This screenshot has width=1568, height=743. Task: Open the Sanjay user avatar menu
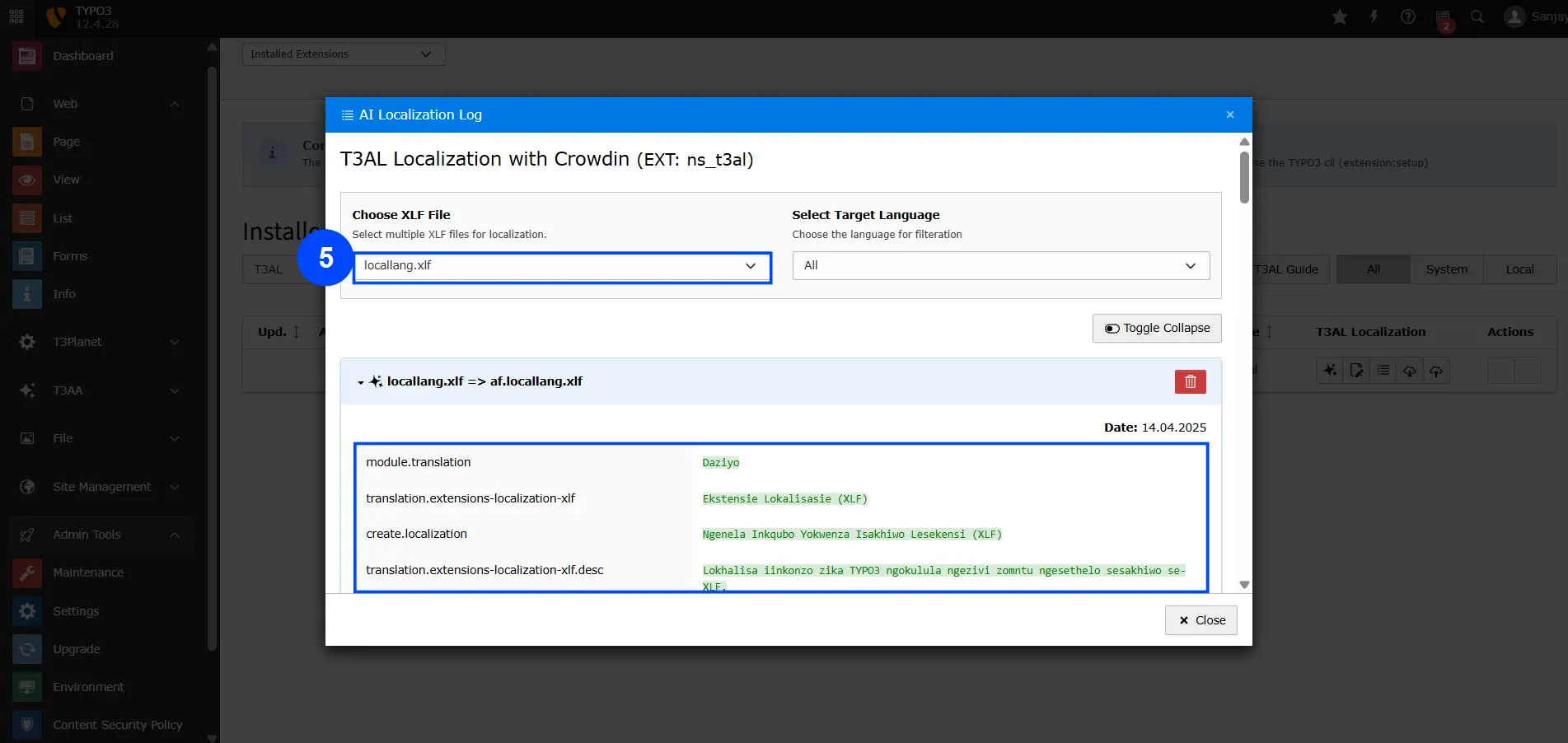[1534, 17]
